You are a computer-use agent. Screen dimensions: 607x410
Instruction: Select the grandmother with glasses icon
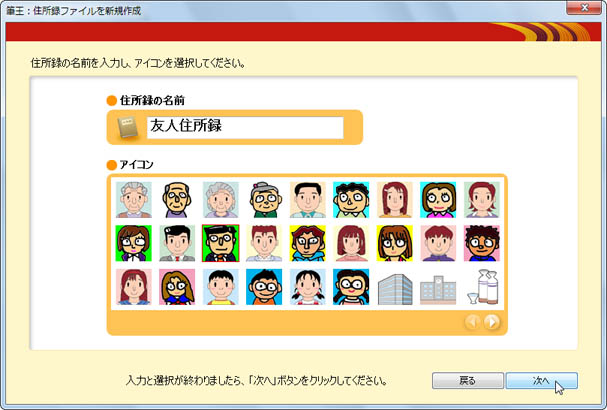[265, 199]
